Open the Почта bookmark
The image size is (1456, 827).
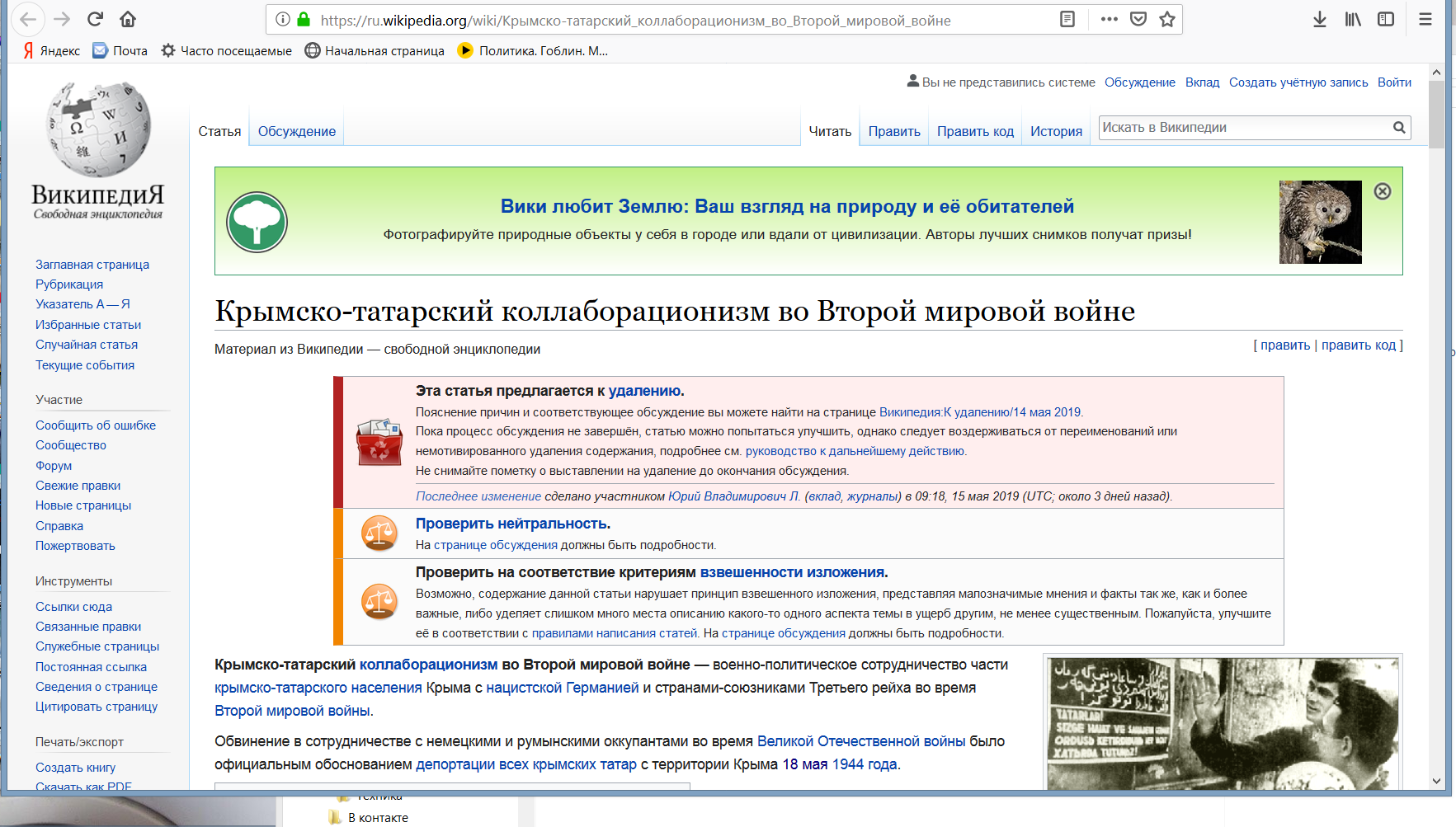tap(120, 50)
